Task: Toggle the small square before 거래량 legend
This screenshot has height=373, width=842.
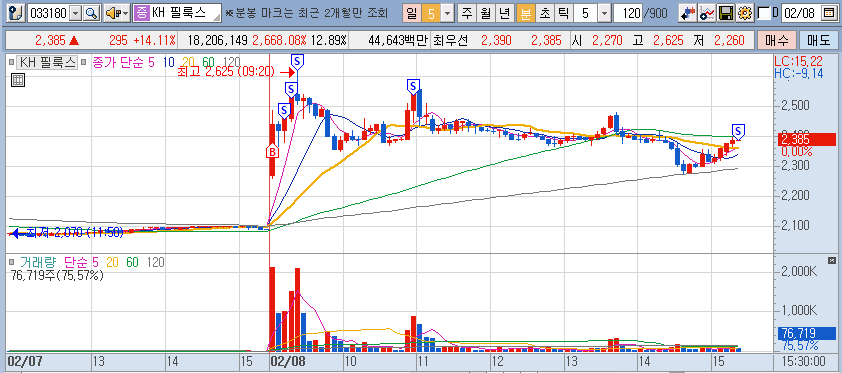Action: 12,262
